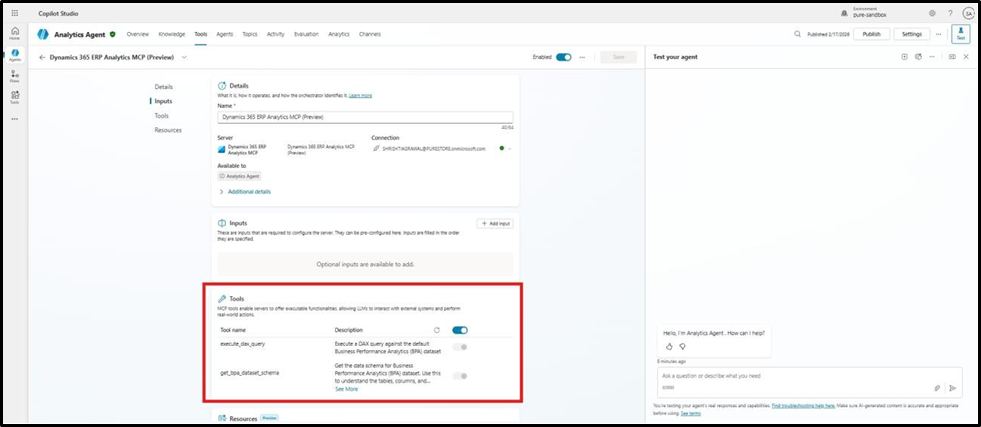Click the sidebar more (ellipsis) icon
981x427 pixels.
click(15, 119)
